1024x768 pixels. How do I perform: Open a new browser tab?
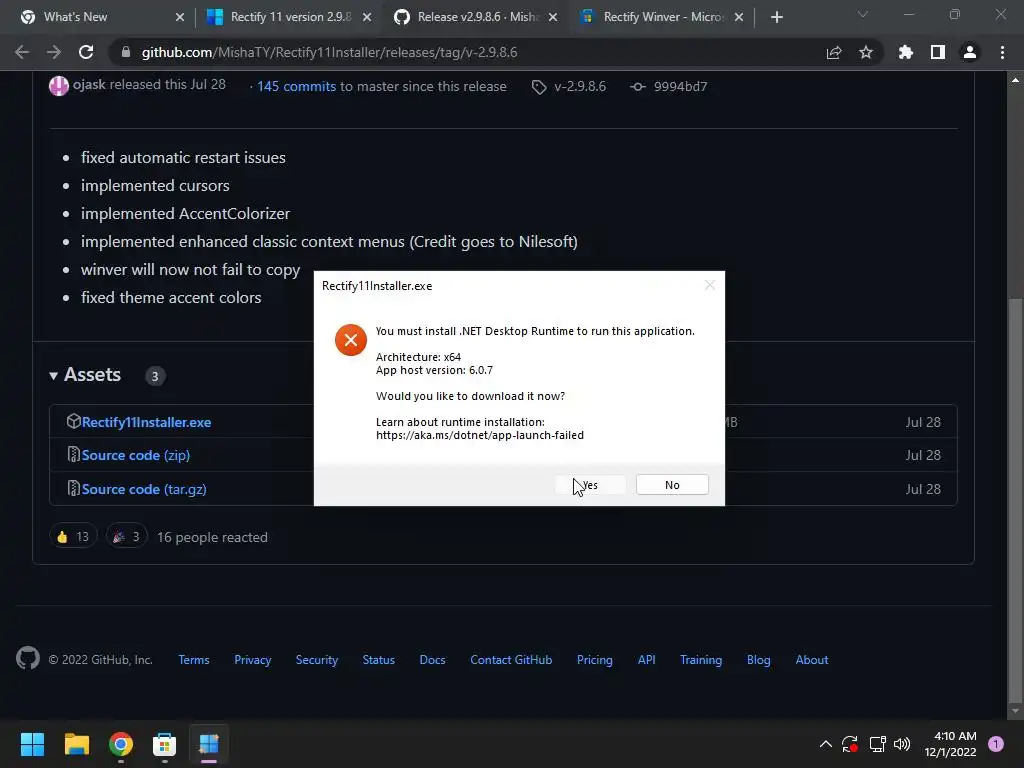point(776,17)
